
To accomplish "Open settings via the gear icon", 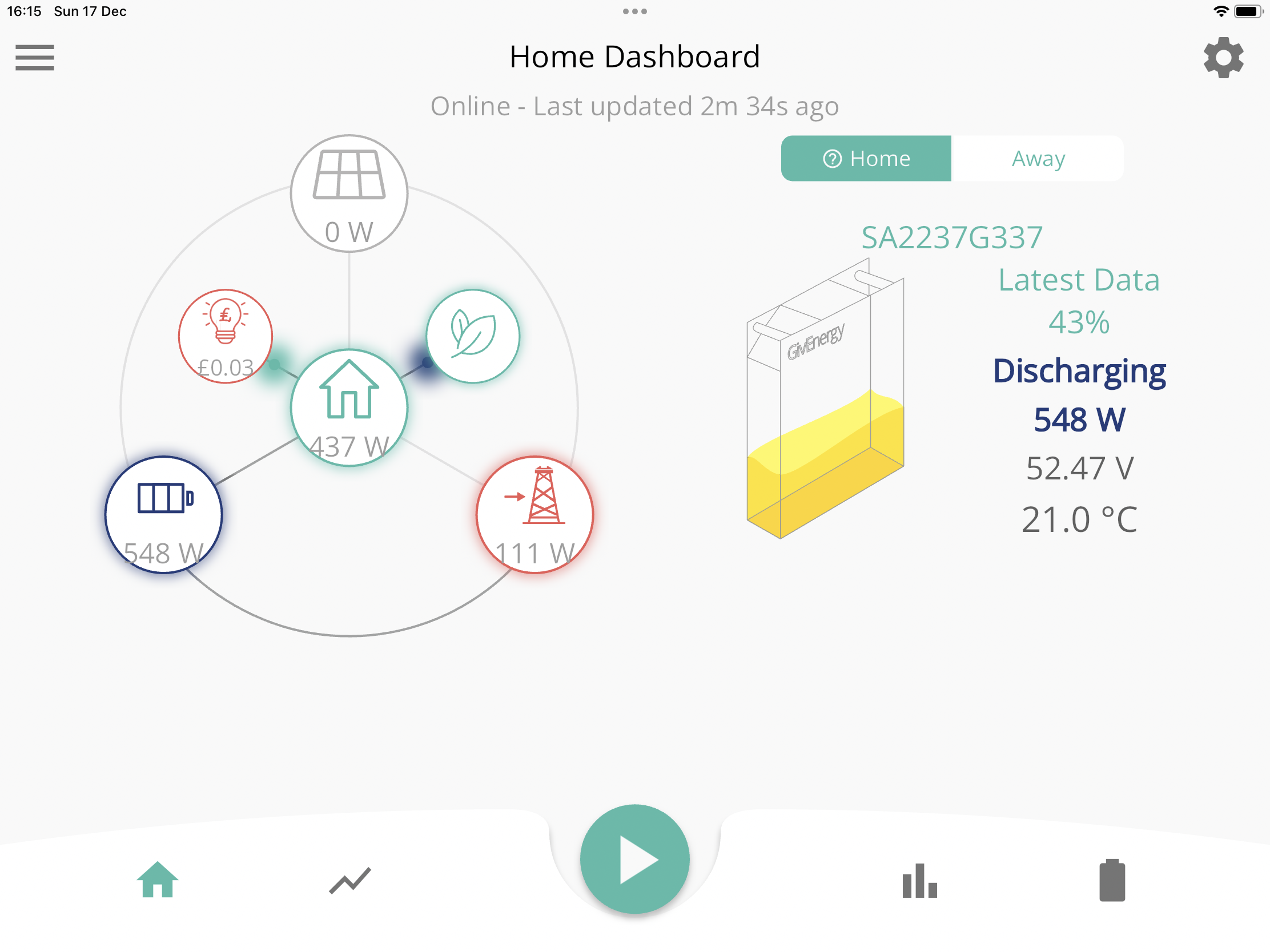I will click(x=1224, y=58).
